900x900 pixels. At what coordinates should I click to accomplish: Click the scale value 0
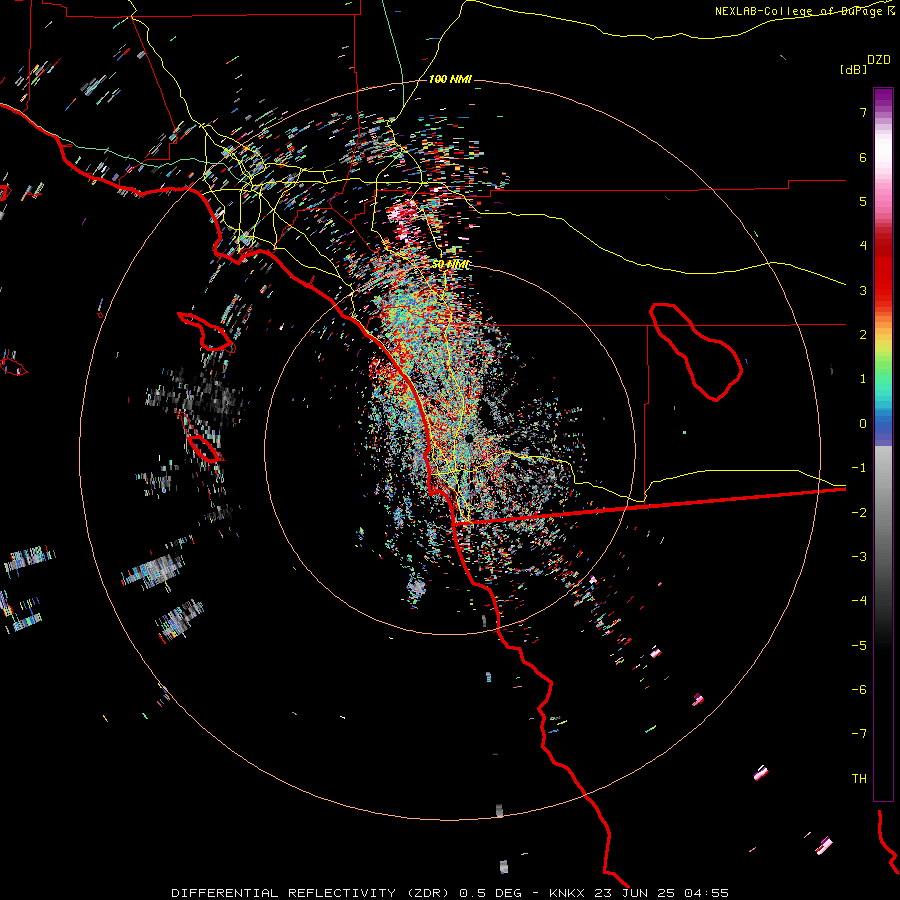click(x=863, y=424)
